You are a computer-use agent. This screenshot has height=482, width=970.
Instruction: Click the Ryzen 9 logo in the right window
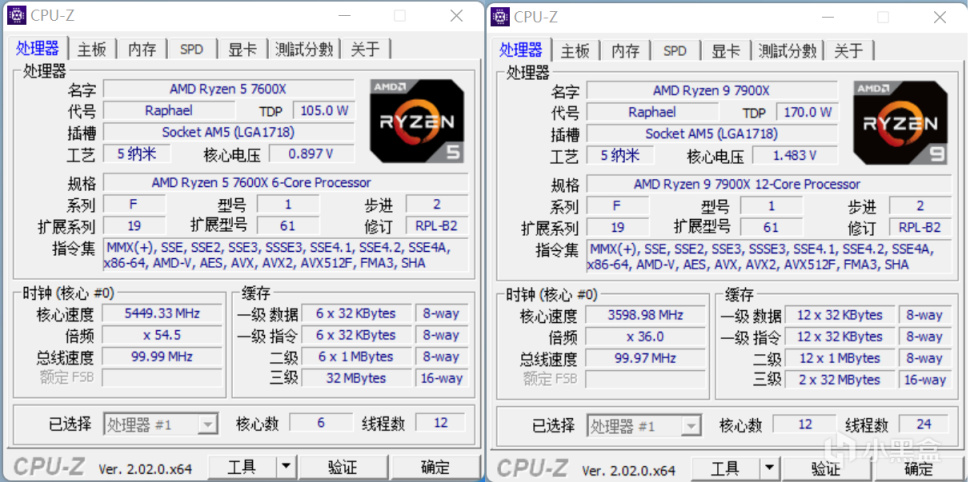click(900, 123)
